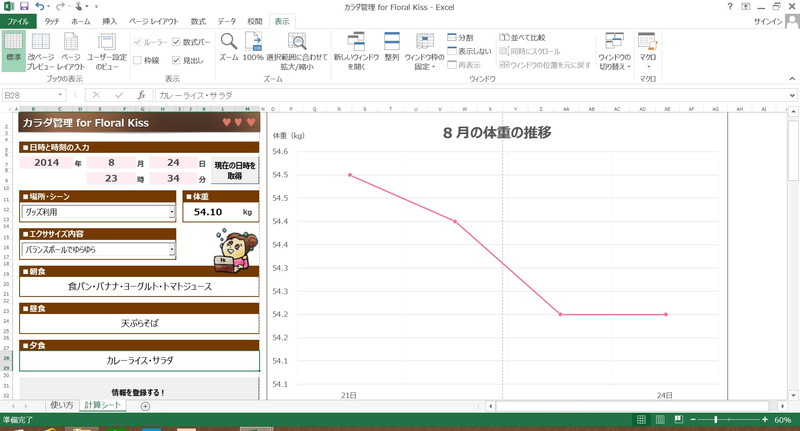The width and height of the screenshot is (800, 431).
Task: Switch to the 使い方 sheet tab
Action: pos(62,405)
